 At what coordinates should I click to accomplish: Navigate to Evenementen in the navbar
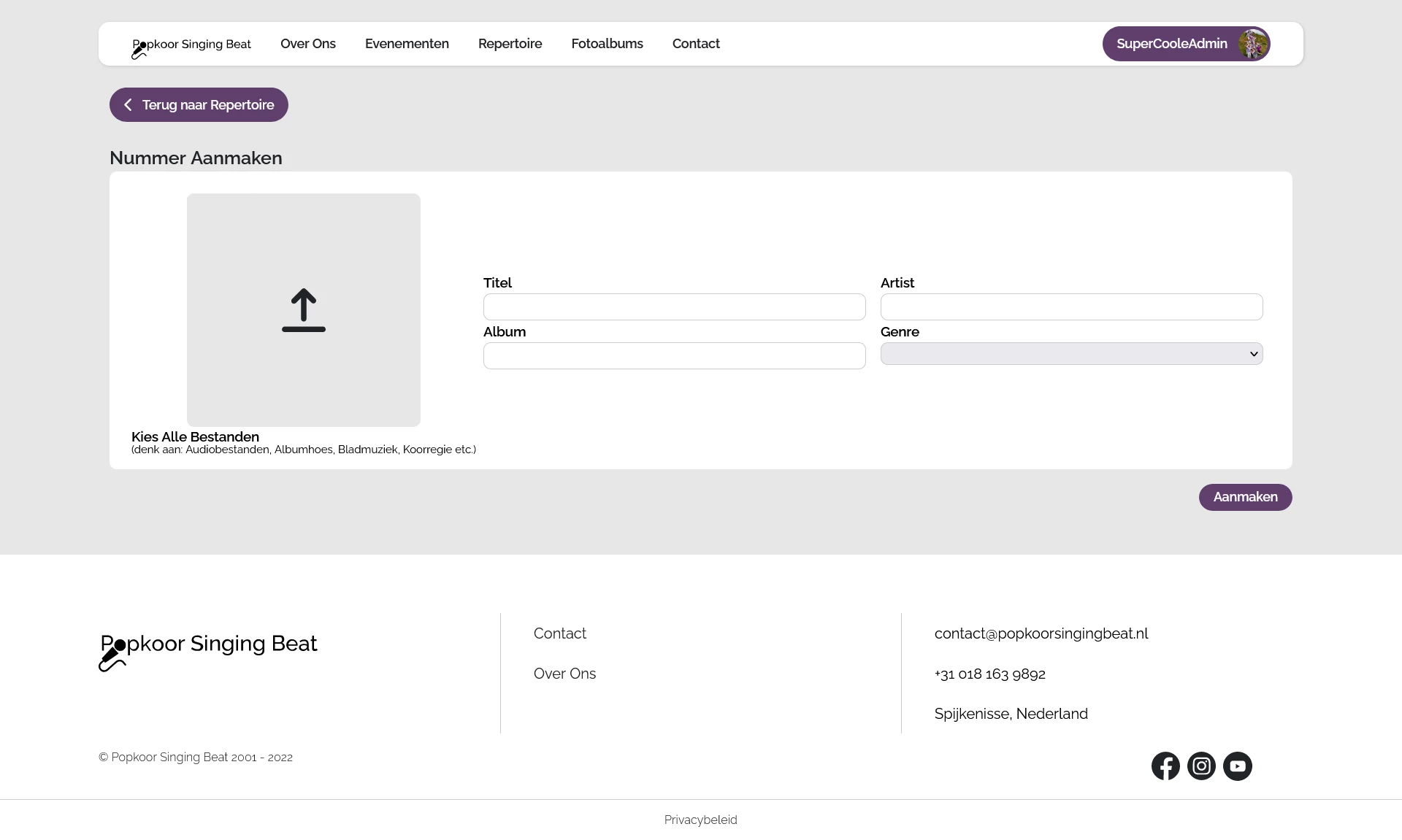point(406,43)
